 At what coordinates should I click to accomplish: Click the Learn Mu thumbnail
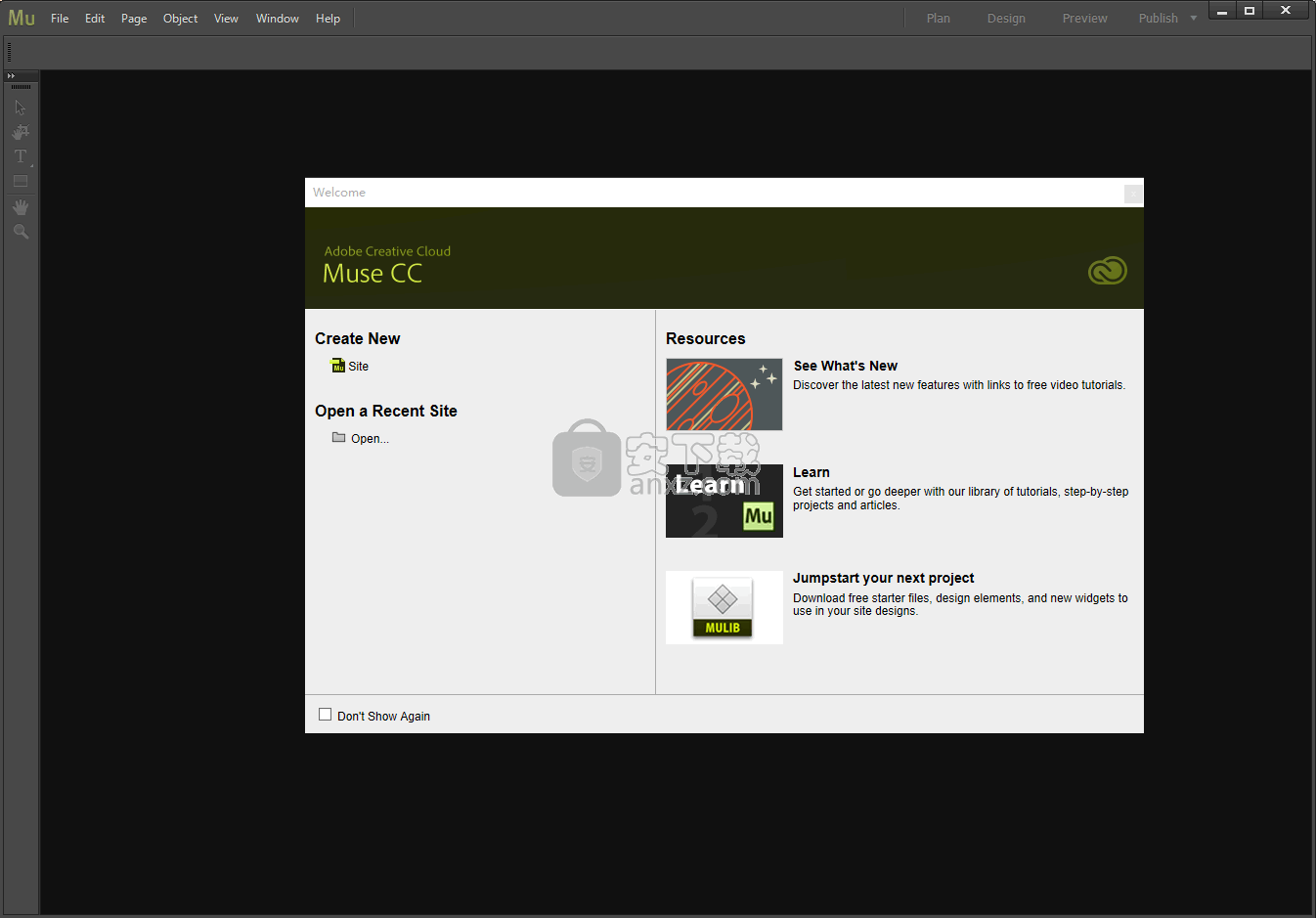724,501
